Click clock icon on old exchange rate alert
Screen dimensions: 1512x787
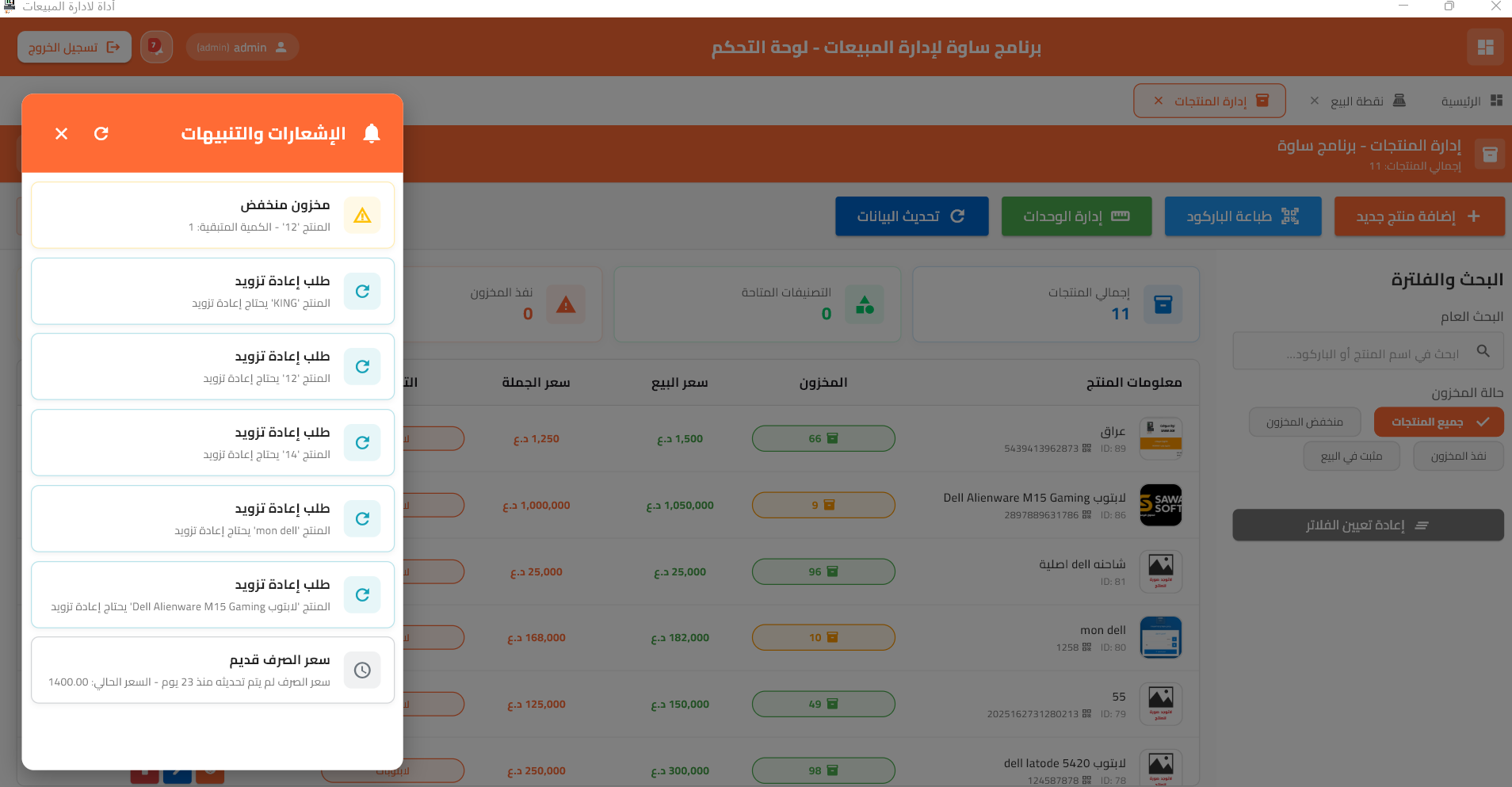362,670
